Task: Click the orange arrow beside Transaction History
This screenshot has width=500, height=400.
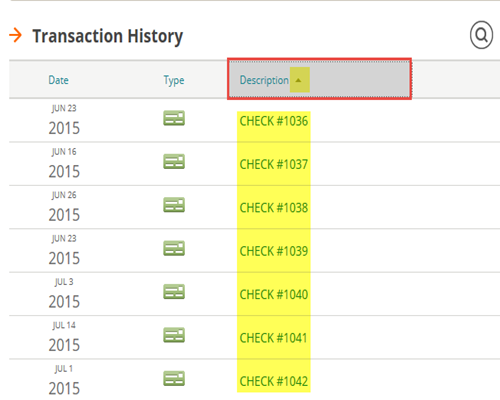Action: (x=15, y=35)
